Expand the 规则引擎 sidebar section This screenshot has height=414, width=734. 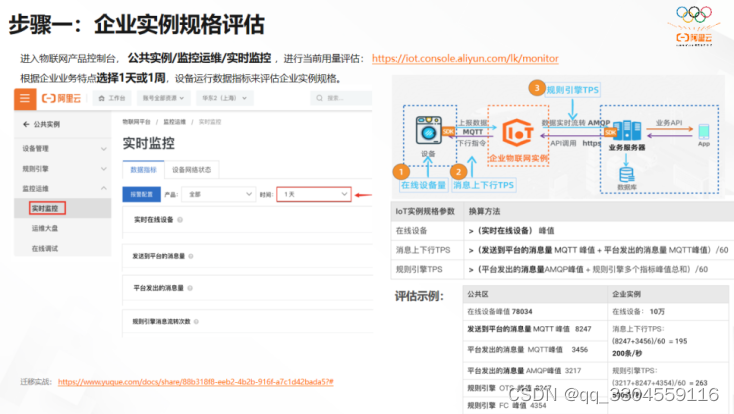coord(63,169)
